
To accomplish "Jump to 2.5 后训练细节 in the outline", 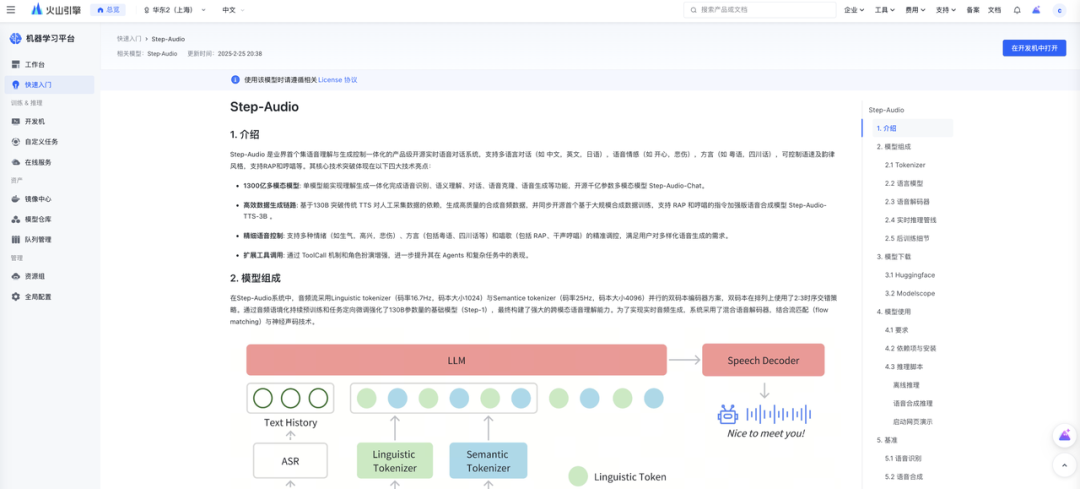I will click(907, 238).
